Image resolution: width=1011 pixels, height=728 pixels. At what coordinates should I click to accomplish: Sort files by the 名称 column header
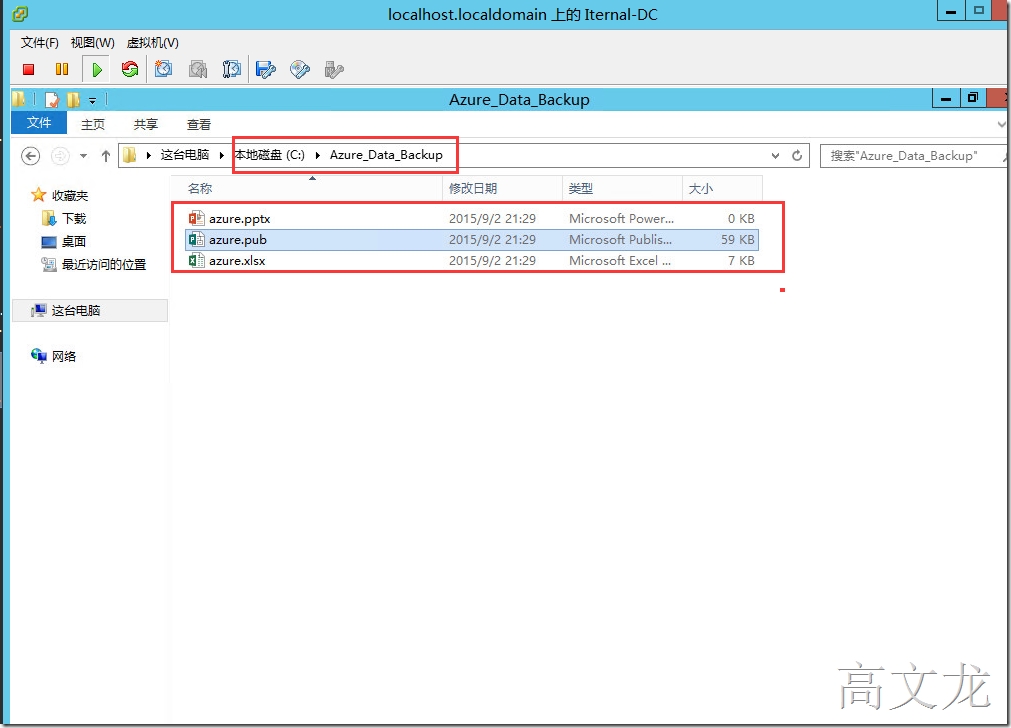(x=307, y=188)
